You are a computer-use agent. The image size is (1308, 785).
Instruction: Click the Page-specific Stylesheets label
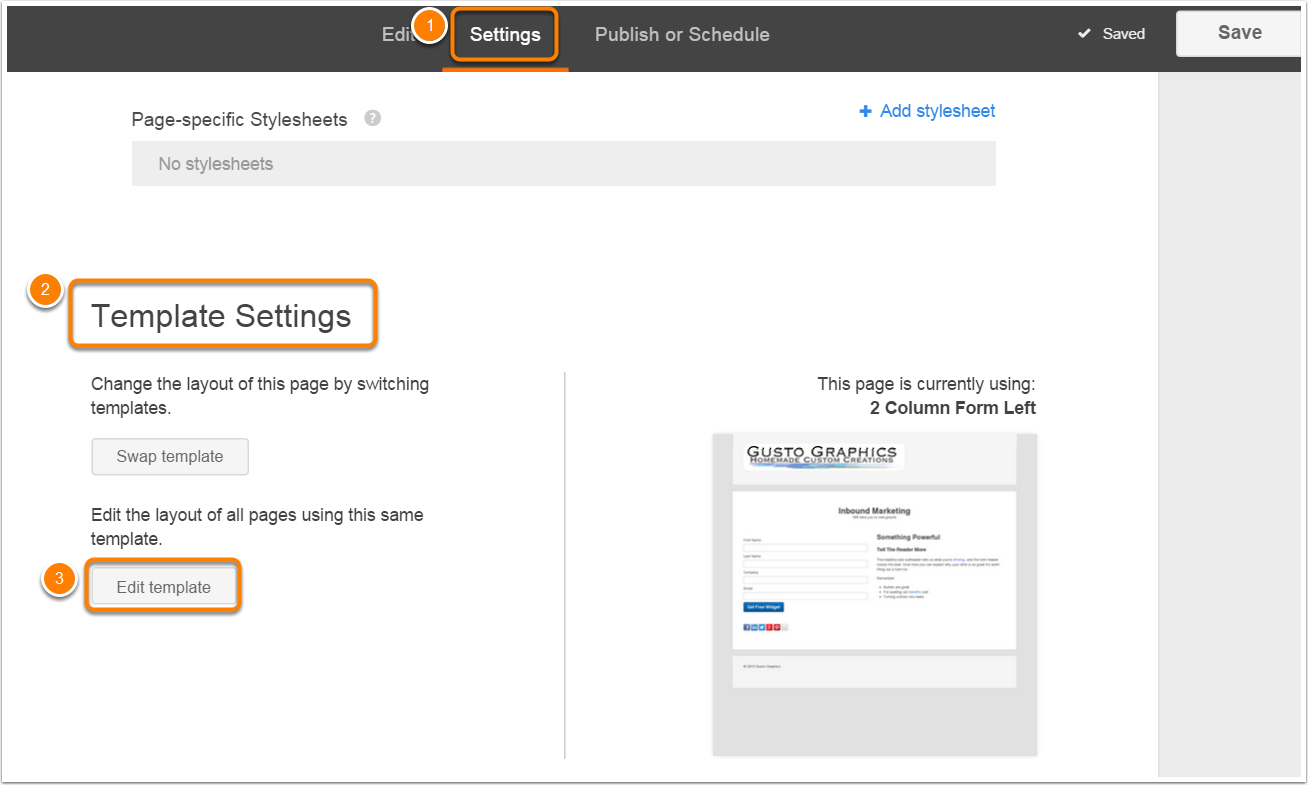(240, 119)
